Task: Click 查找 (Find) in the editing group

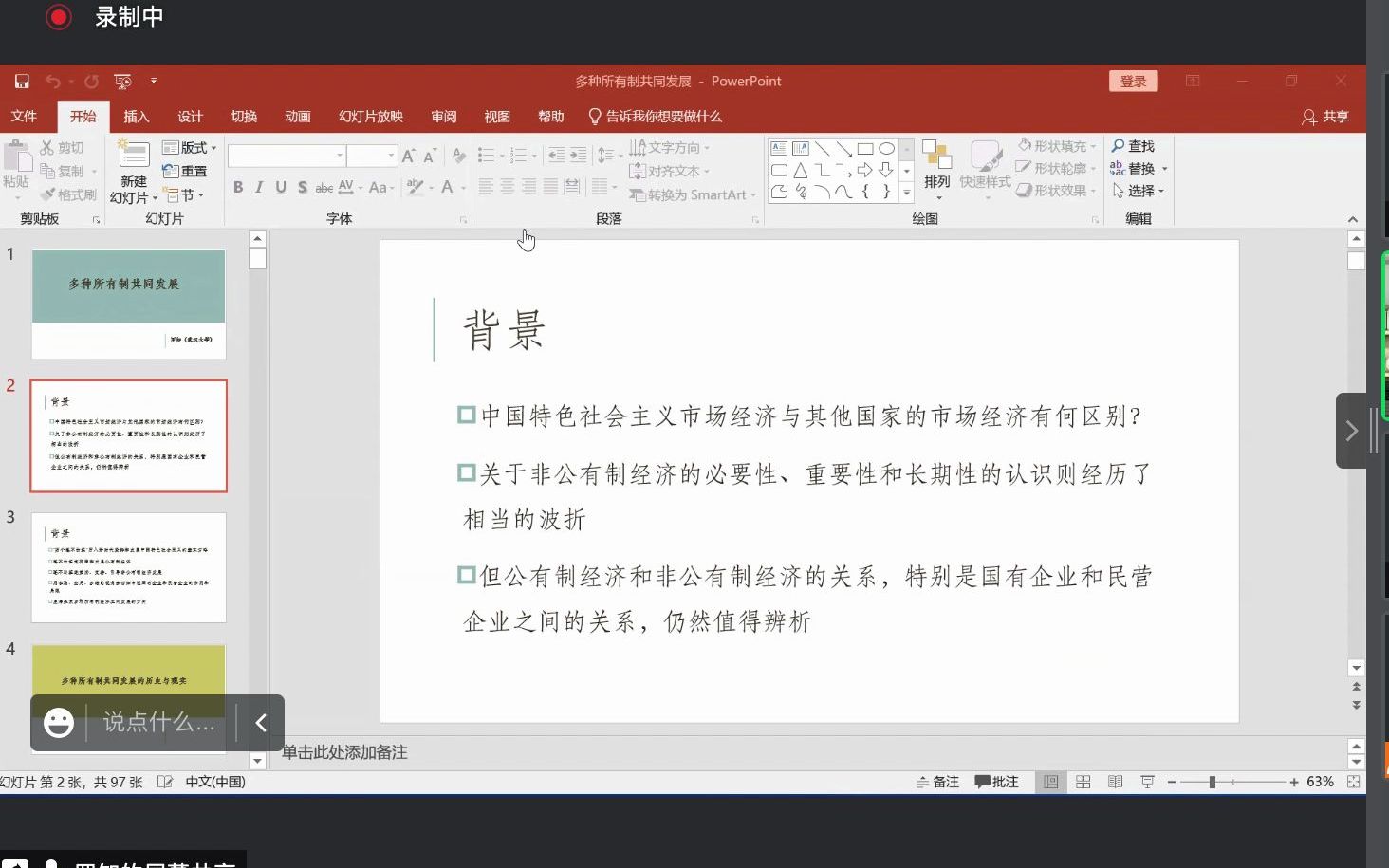Action: [1133, 146]
